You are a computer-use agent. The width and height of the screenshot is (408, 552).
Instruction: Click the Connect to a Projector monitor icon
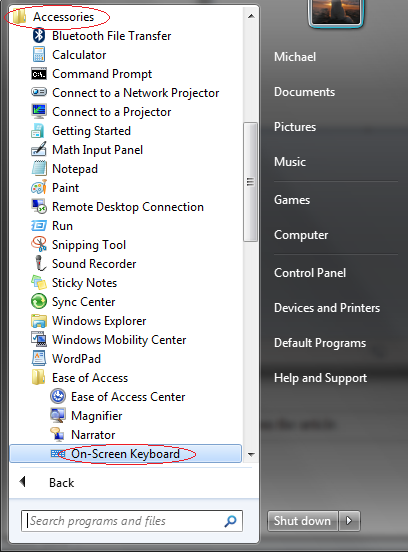39,112
